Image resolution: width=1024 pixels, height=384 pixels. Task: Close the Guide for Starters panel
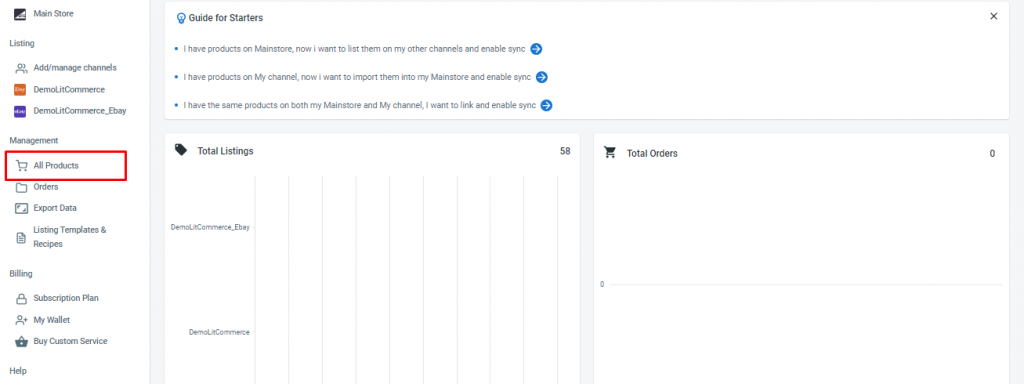point(994,16)
